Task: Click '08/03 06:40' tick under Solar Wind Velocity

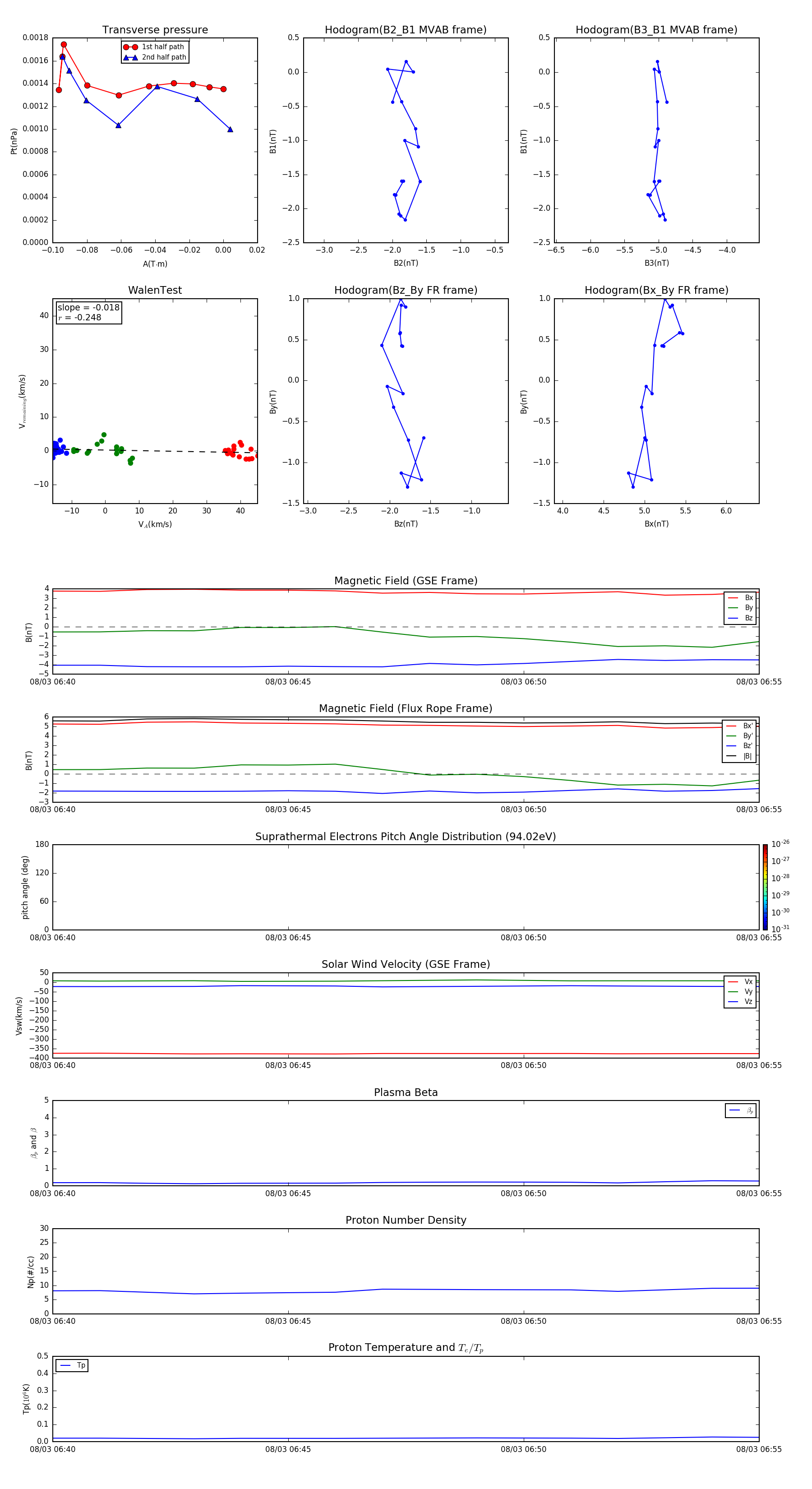Action: [x=53, y=1065]
